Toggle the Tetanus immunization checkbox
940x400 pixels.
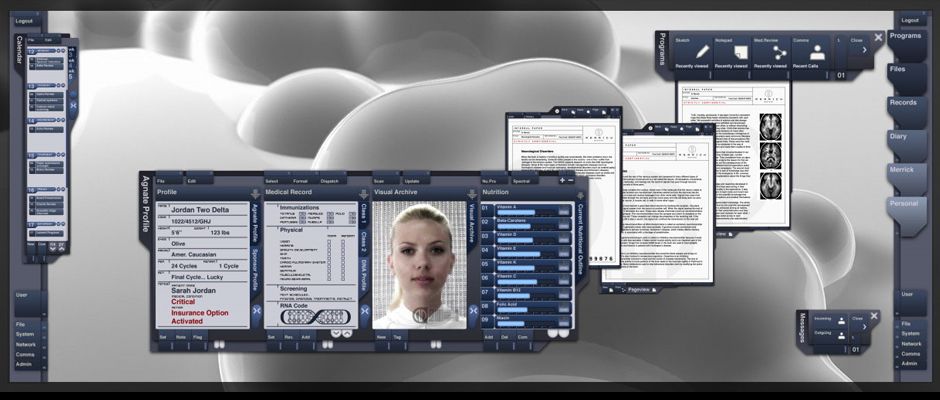pos(302,213)
